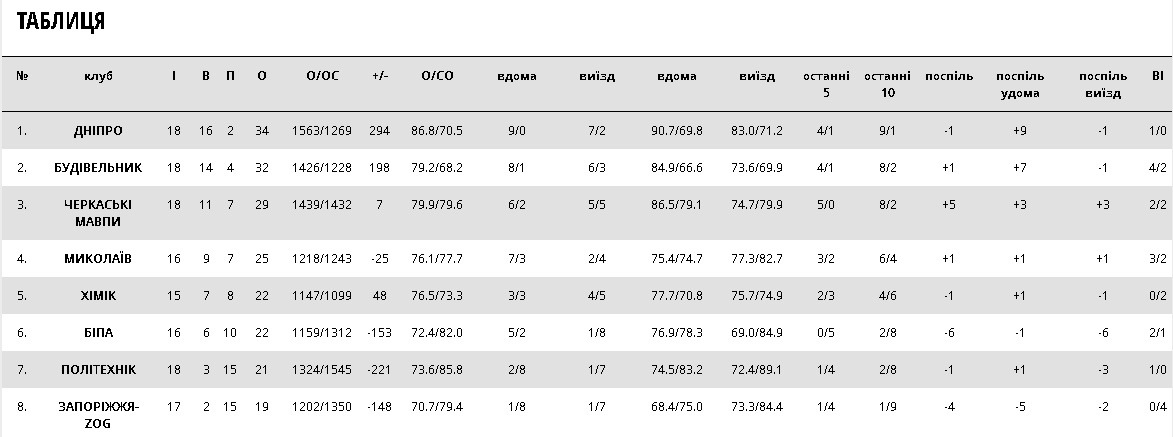Click the П losses column header
The height and width of the screenshot is (437, 1173).
230,76
